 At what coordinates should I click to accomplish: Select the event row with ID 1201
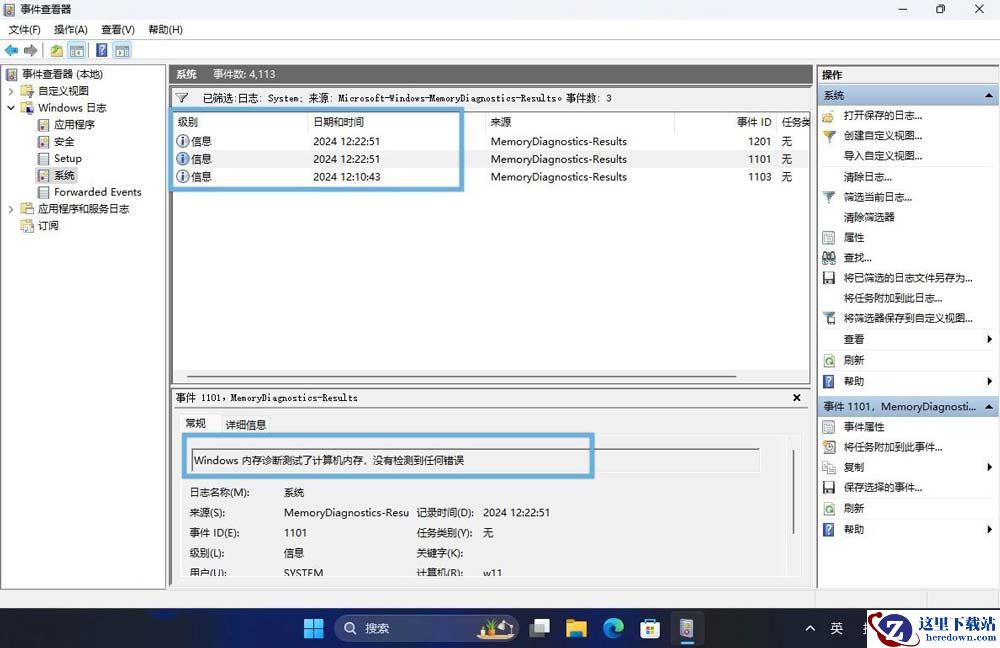[x=490, y=142]
